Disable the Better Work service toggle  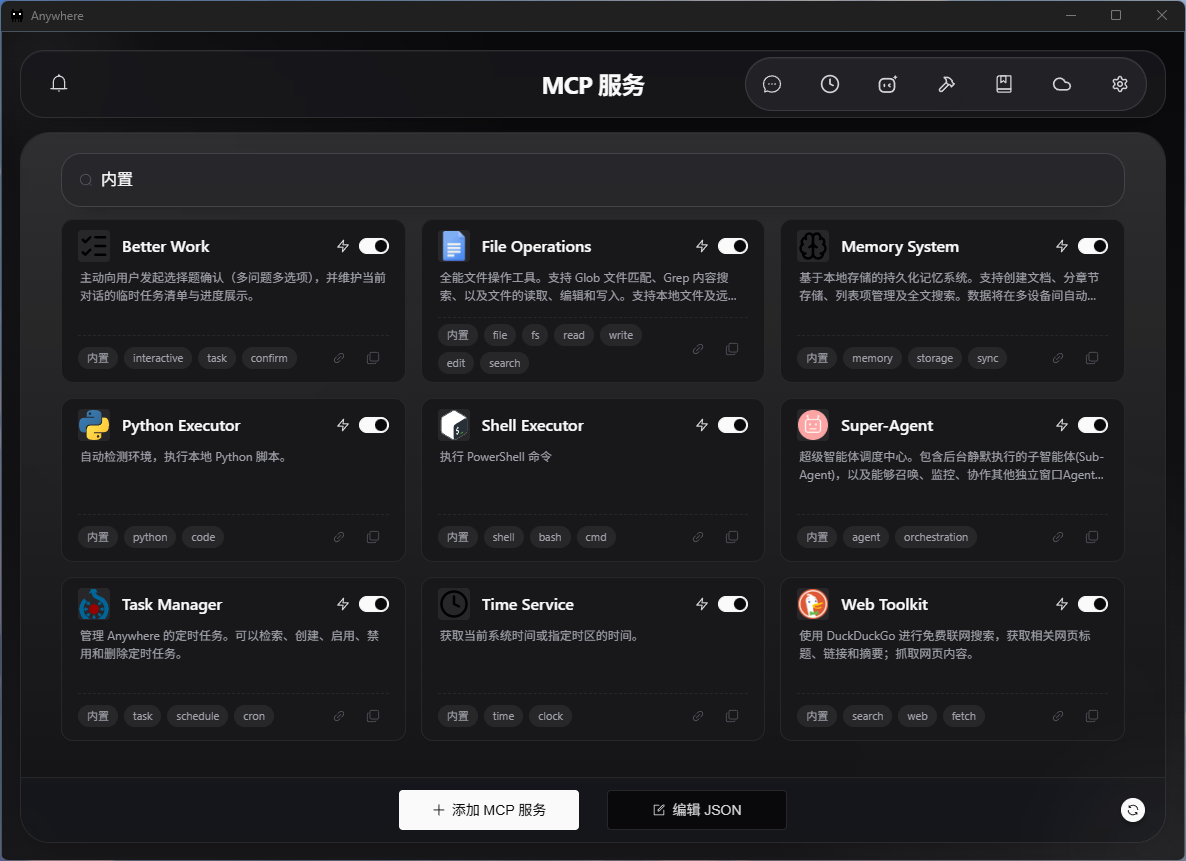point(374,246)
